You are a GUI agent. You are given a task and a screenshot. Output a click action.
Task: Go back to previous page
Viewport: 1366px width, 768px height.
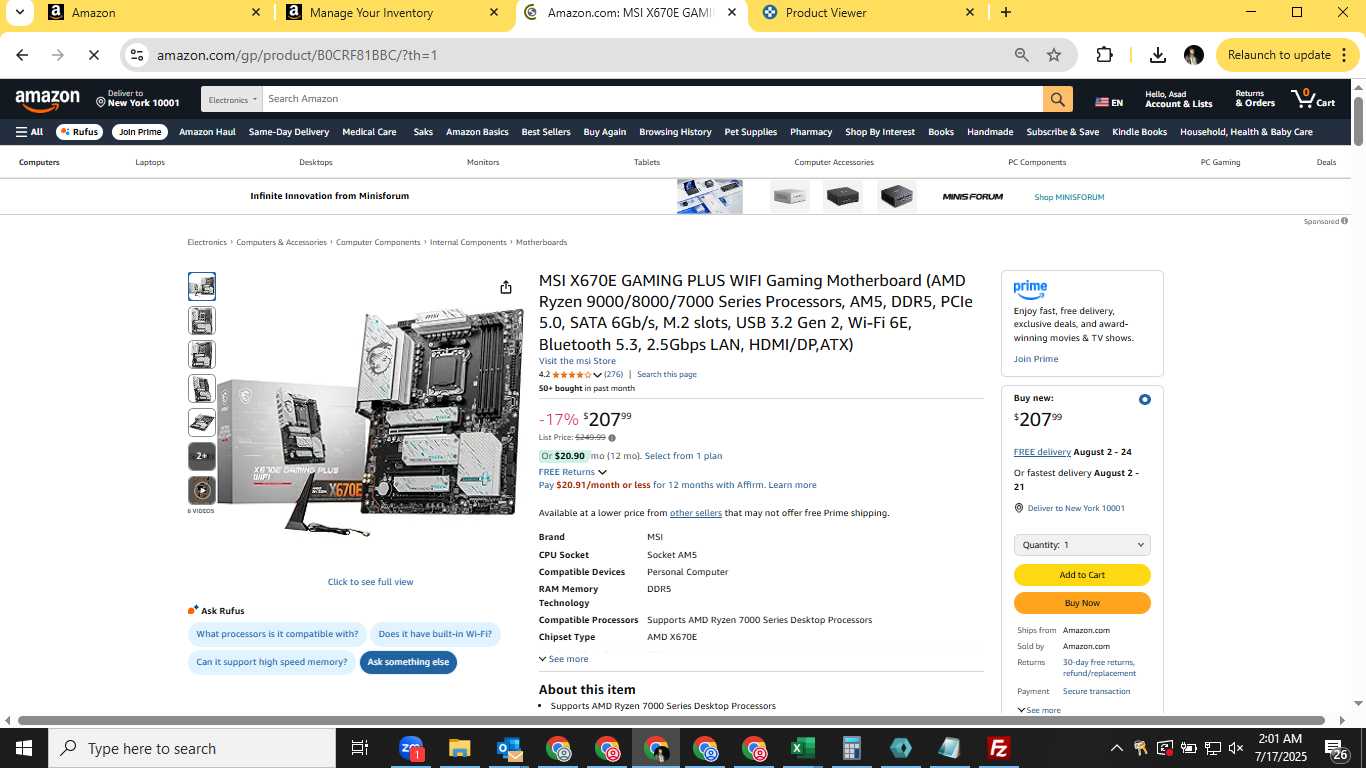click(x=22, y=55)
